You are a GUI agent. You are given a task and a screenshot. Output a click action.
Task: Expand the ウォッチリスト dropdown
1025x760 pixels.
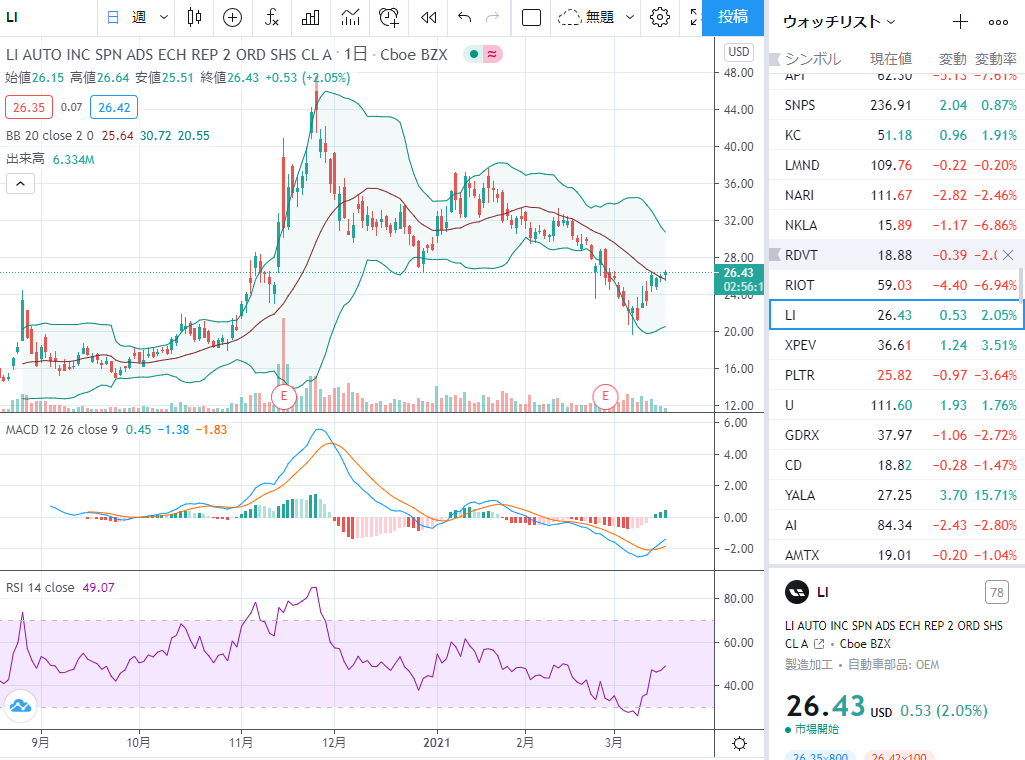coord(839,22)
